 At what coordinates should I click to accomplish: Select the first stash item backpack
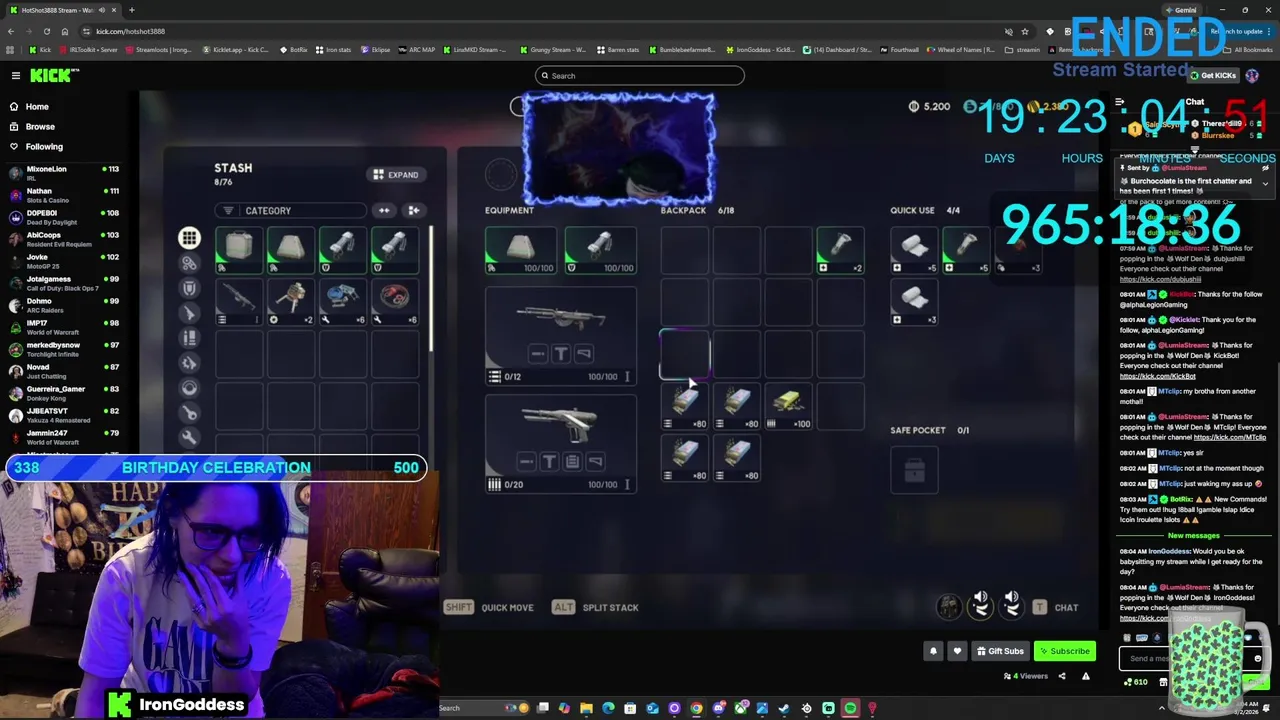point(239,250)
